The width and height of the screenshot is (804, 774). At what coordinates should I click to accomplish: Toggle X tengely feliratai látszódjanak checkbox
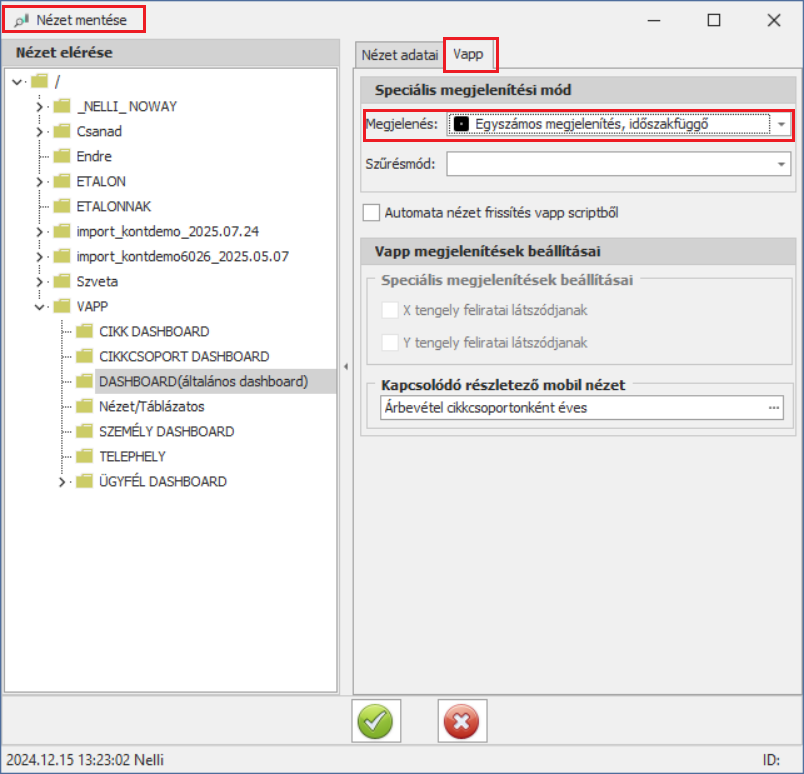click(x=390, y=310)
